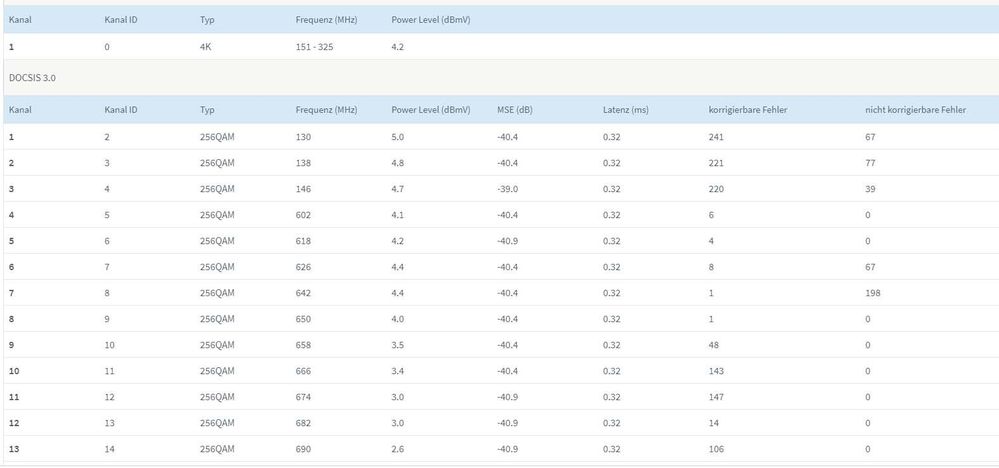Click power level value 4.1

(398, 215)
